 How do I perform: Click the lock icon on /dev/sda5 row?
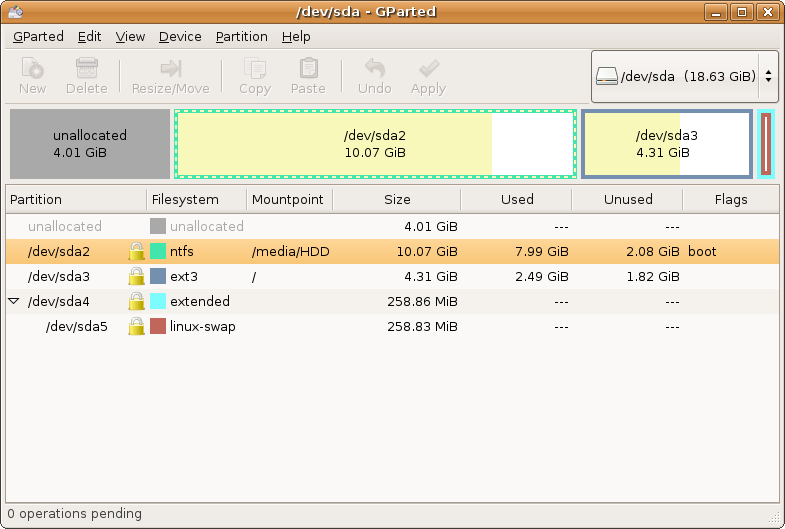[136, 326]
